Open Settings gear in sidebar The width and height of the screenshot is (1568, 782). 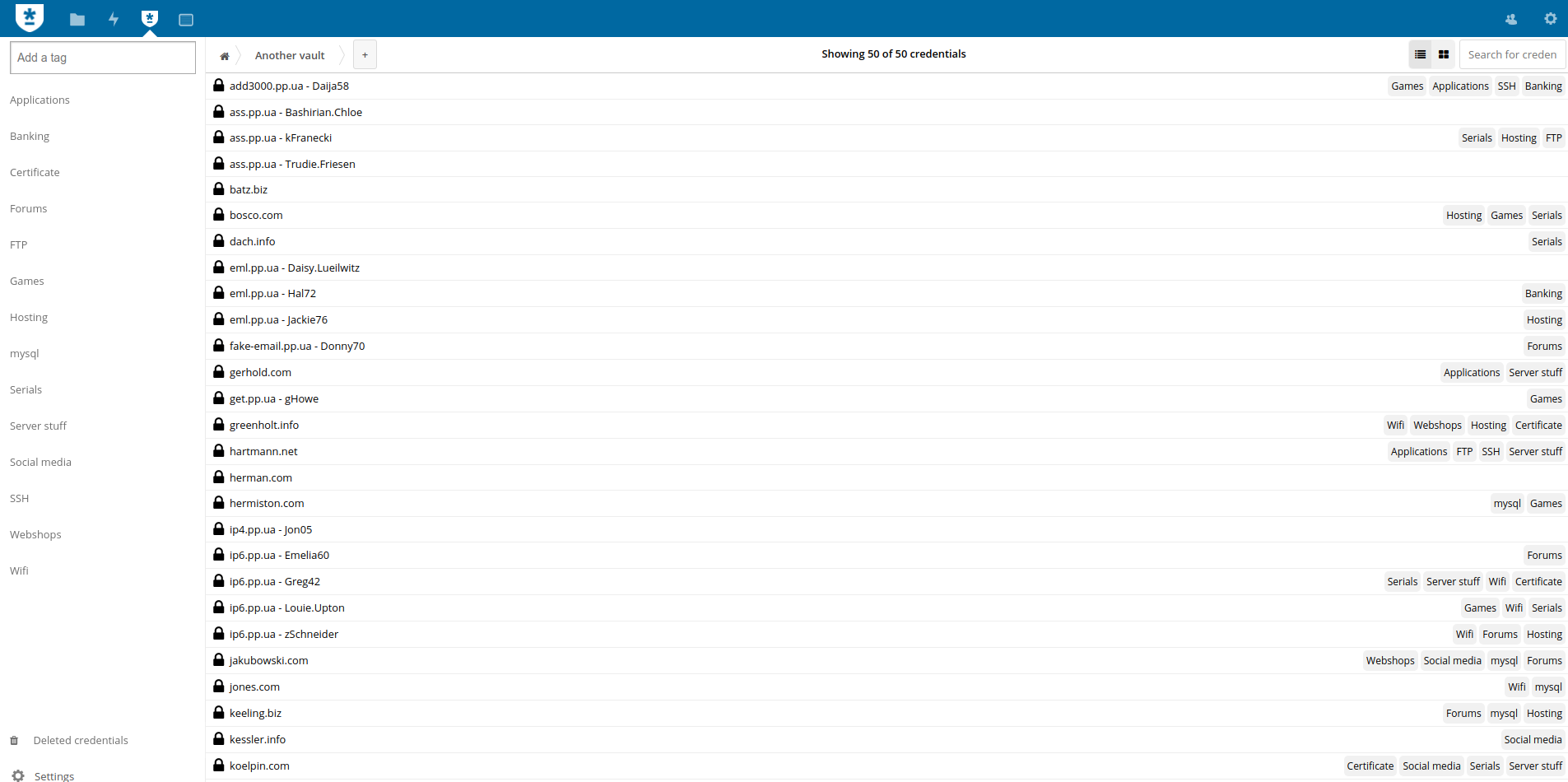(x=18, y=775)
